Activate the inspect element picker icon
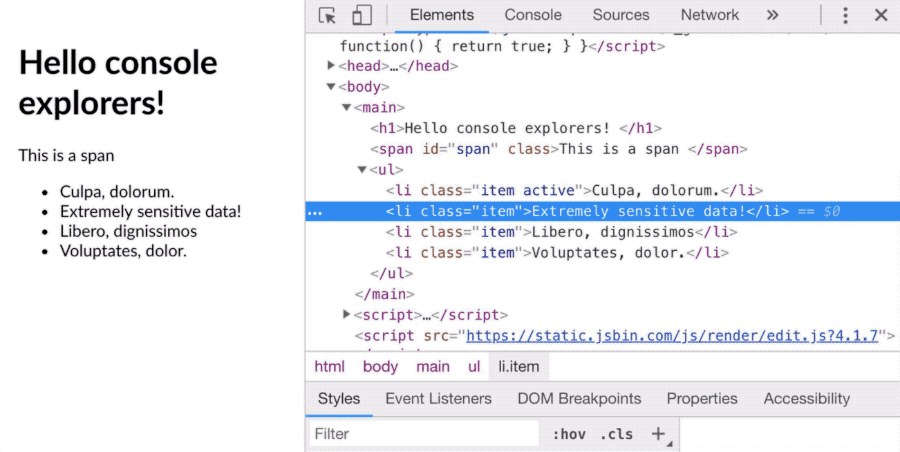This screenshot has width=900, height=452. point(327,15)
